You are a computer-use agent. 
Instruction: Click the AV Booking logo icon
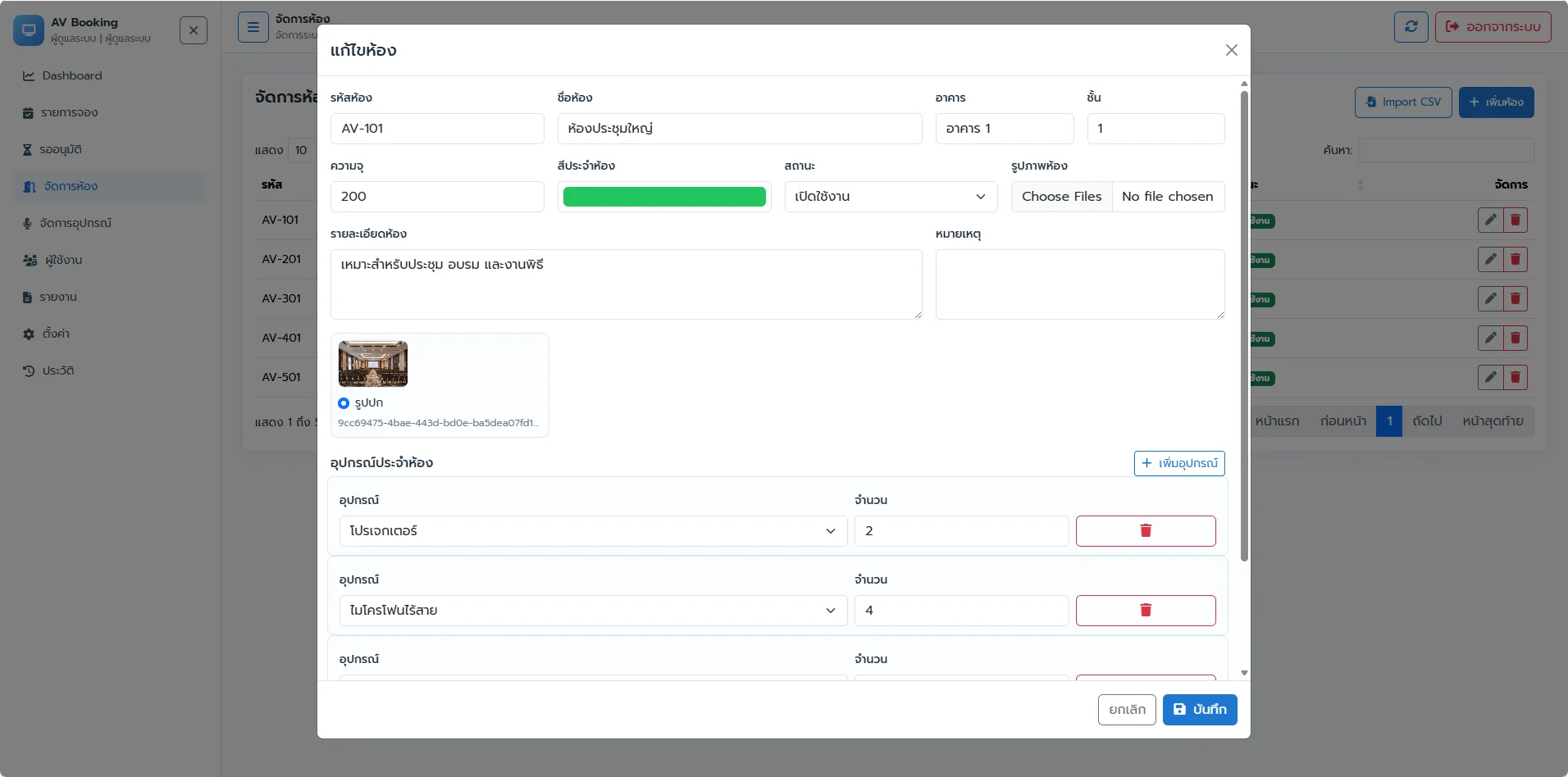pos(29,30)
